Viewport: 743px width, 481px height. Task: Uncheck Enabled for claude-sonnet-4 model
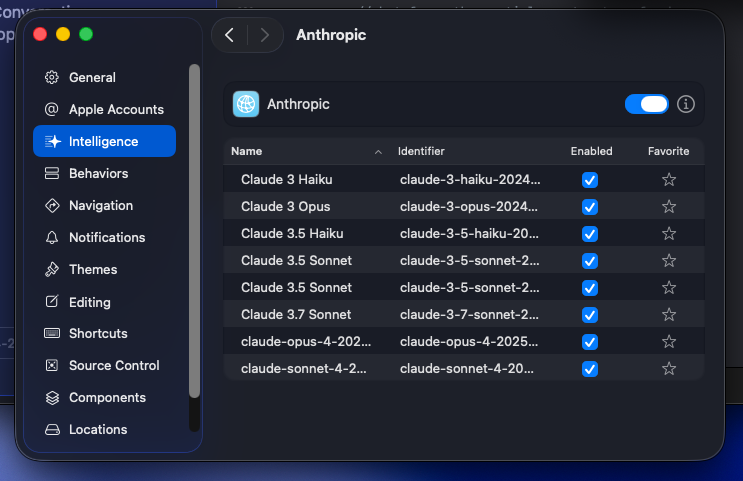pos(590,369)
